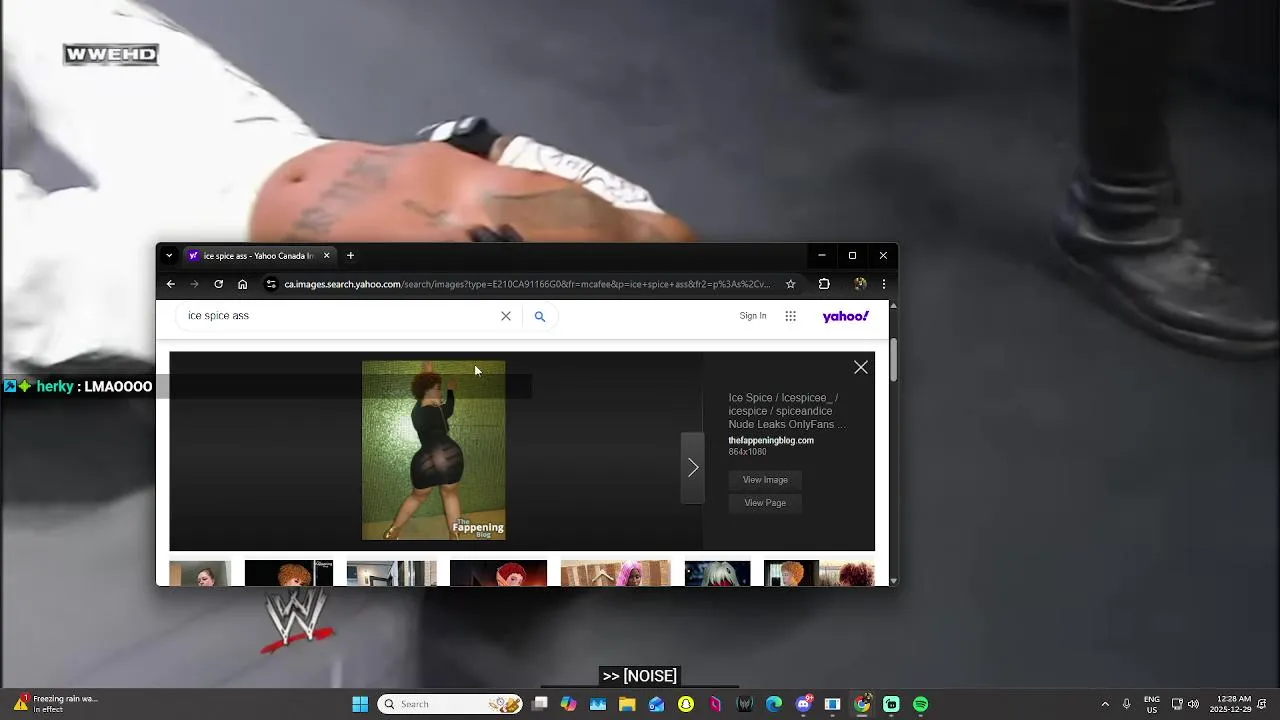Open the Chrome three-dot menu
Viewport: 1280px width, 720px height.
pos(884,284)
